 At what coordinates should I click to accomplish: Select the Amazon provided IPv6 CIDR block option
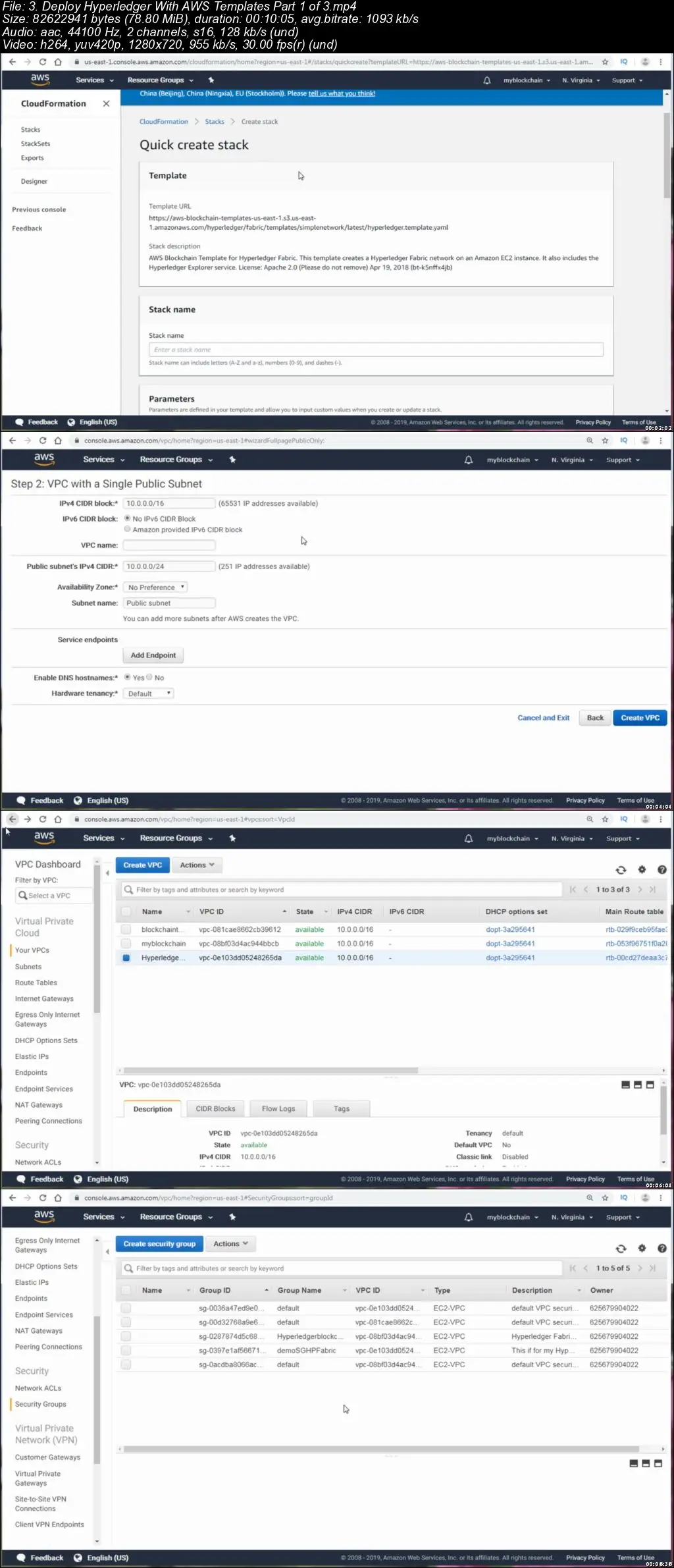(x=128, y=529)
